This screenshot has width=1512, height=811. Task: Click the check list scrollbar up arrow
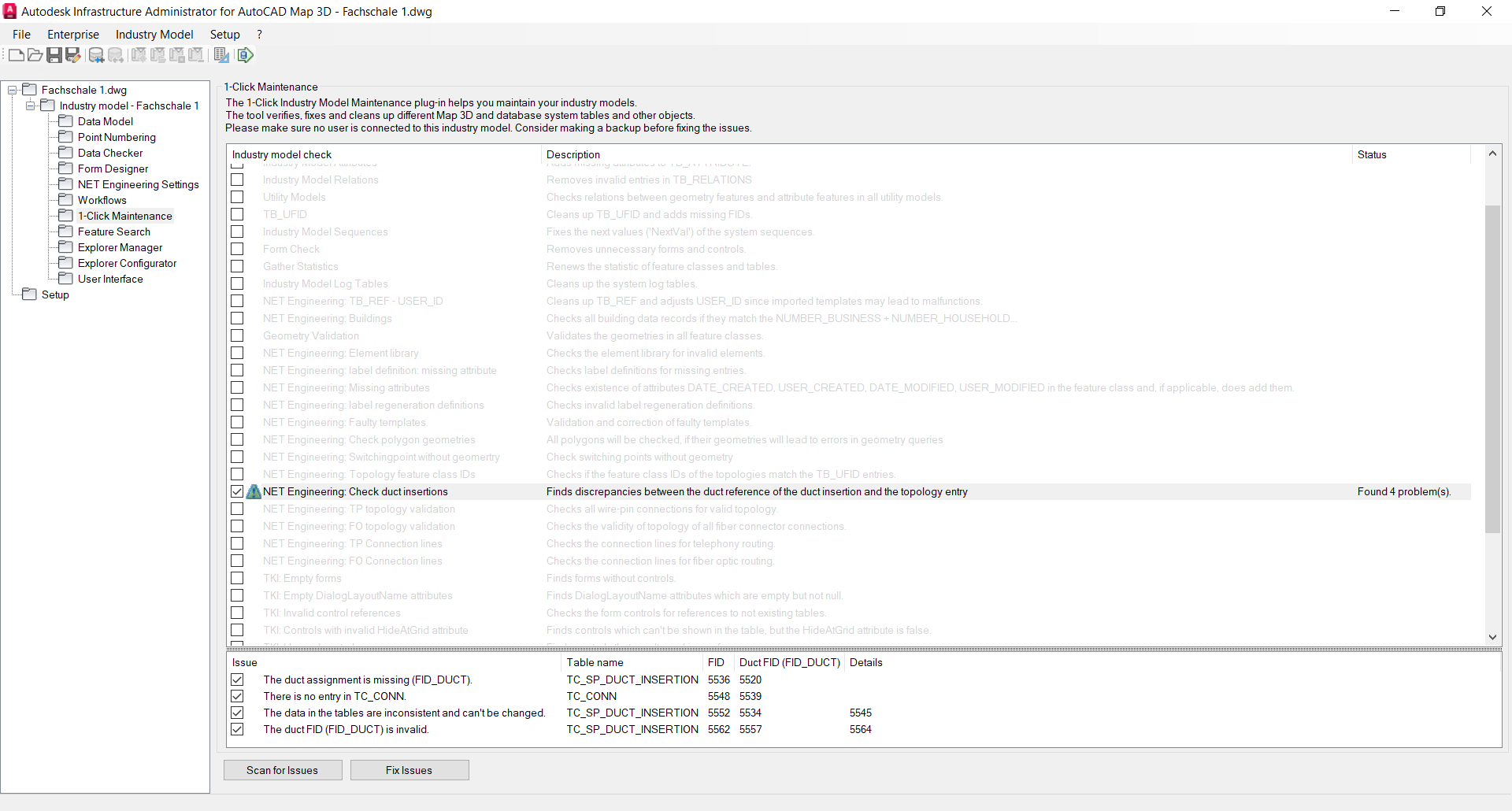point(1492,154)
